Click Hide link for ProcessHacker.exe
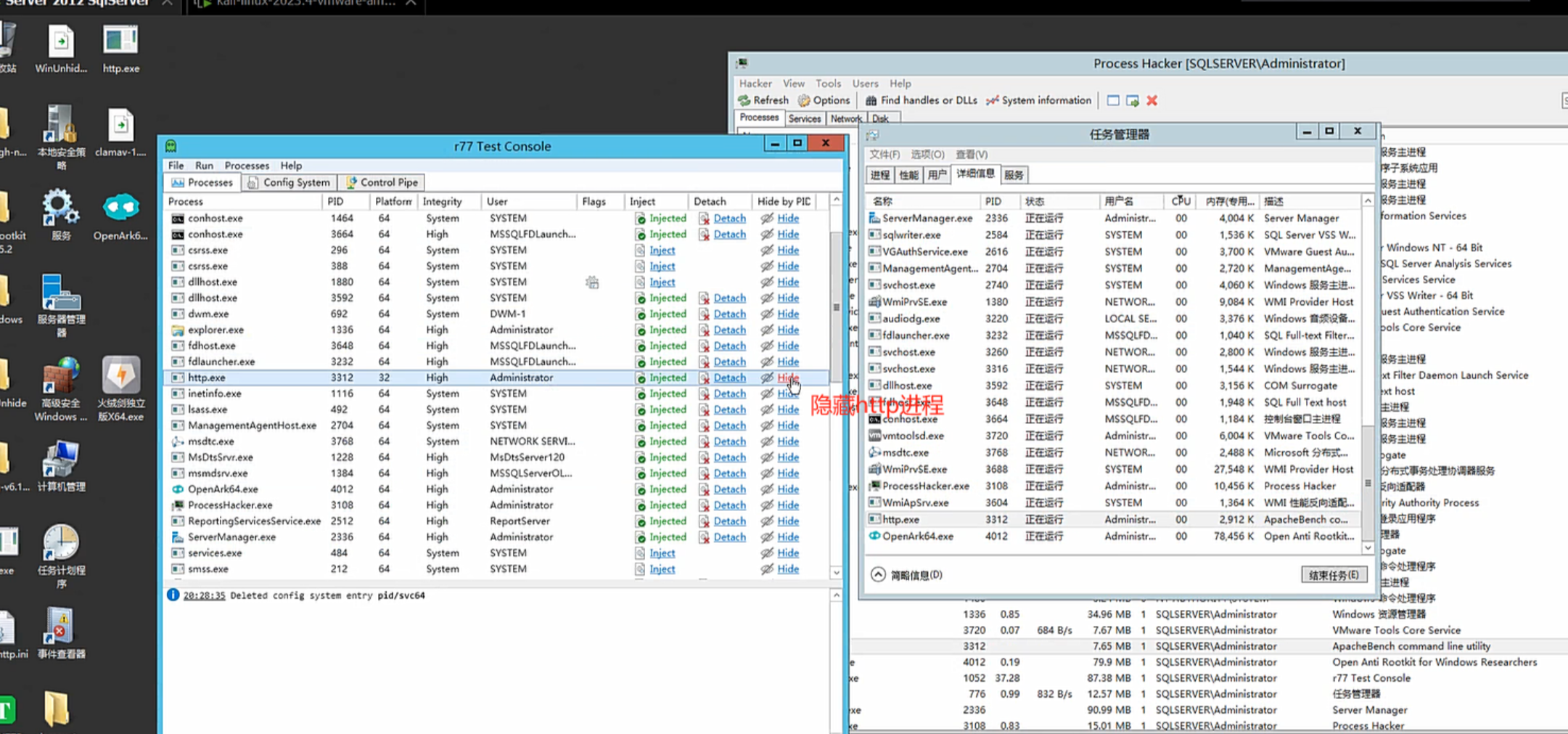 (788, 505)
